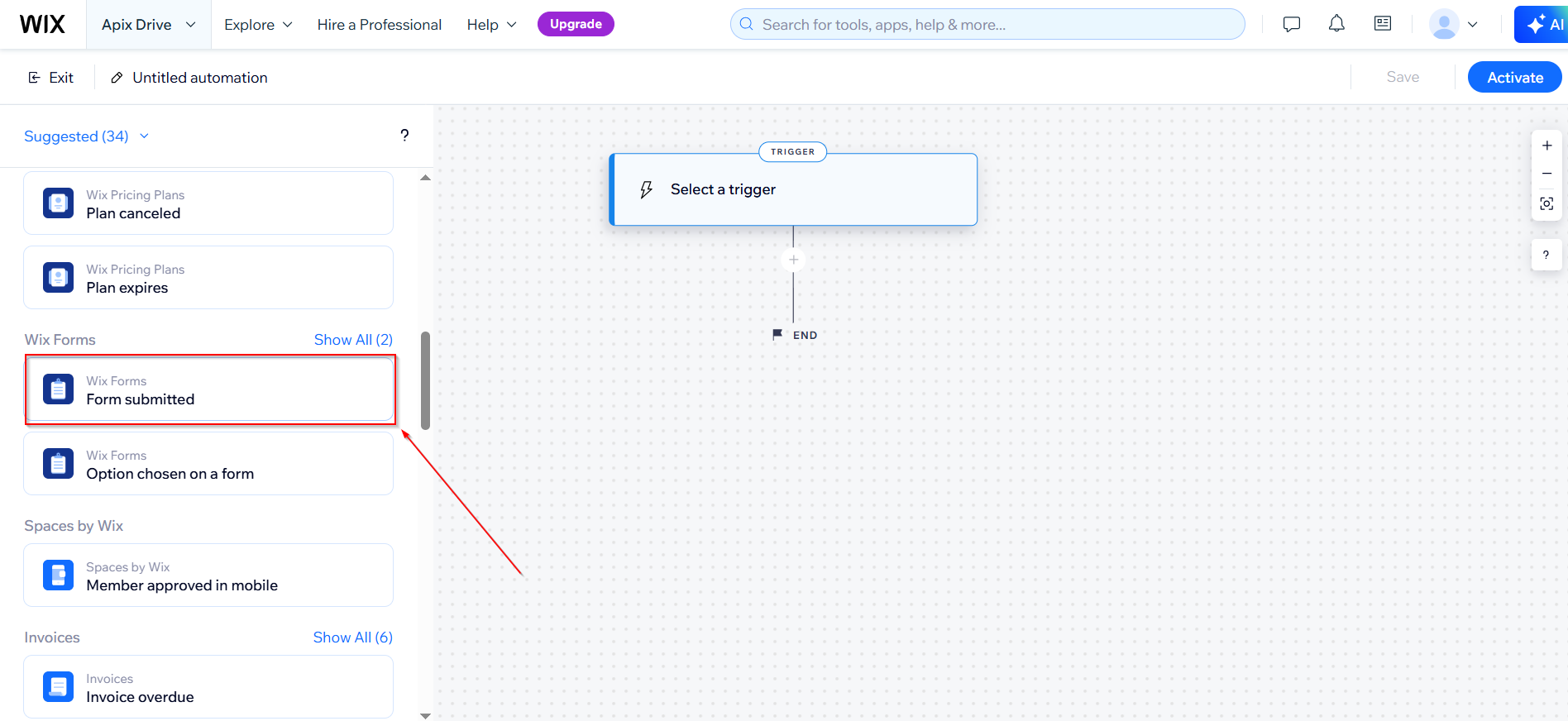This screenshot has width=1568, height=721.
Task: Click the trigger list scrollbar thumb
Action: tap(425, 380)
